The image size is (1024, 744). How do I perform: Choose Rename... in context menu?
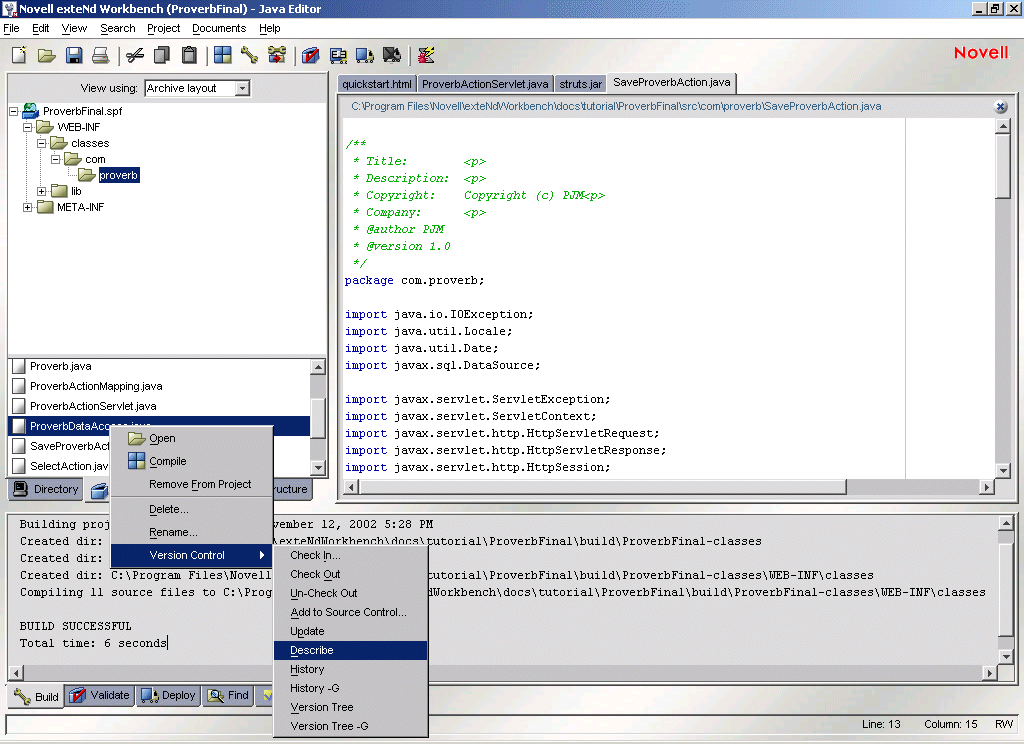coord(192,532)
